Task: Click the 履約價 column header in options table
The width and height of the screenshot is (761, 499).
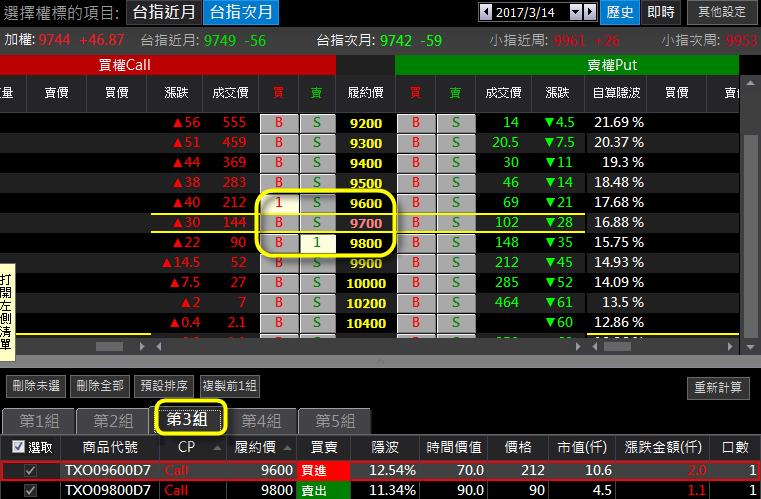Action: click(365, 92)
